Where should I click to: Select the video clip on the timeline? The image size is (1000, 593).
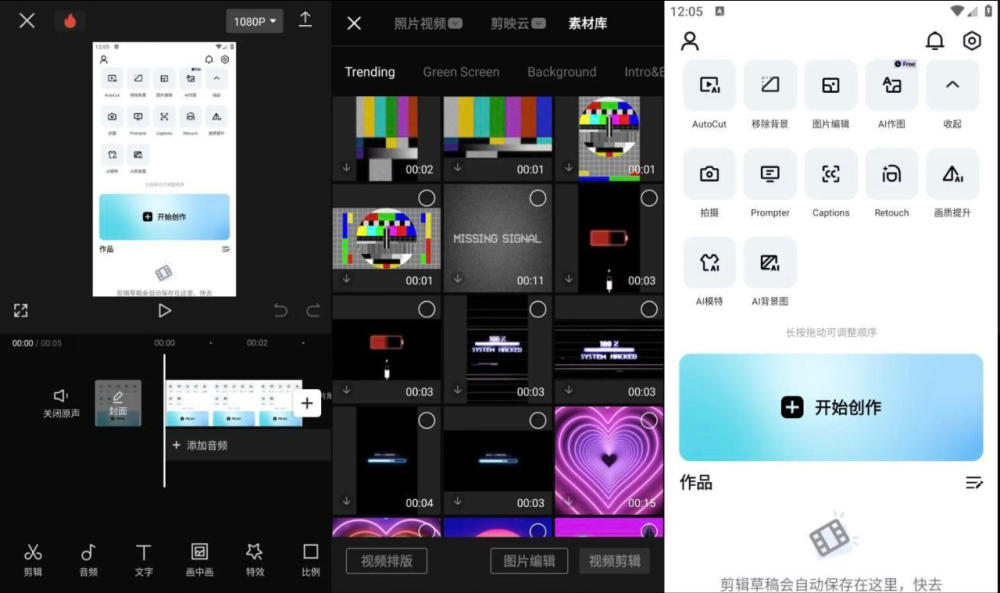pos(234,404)
